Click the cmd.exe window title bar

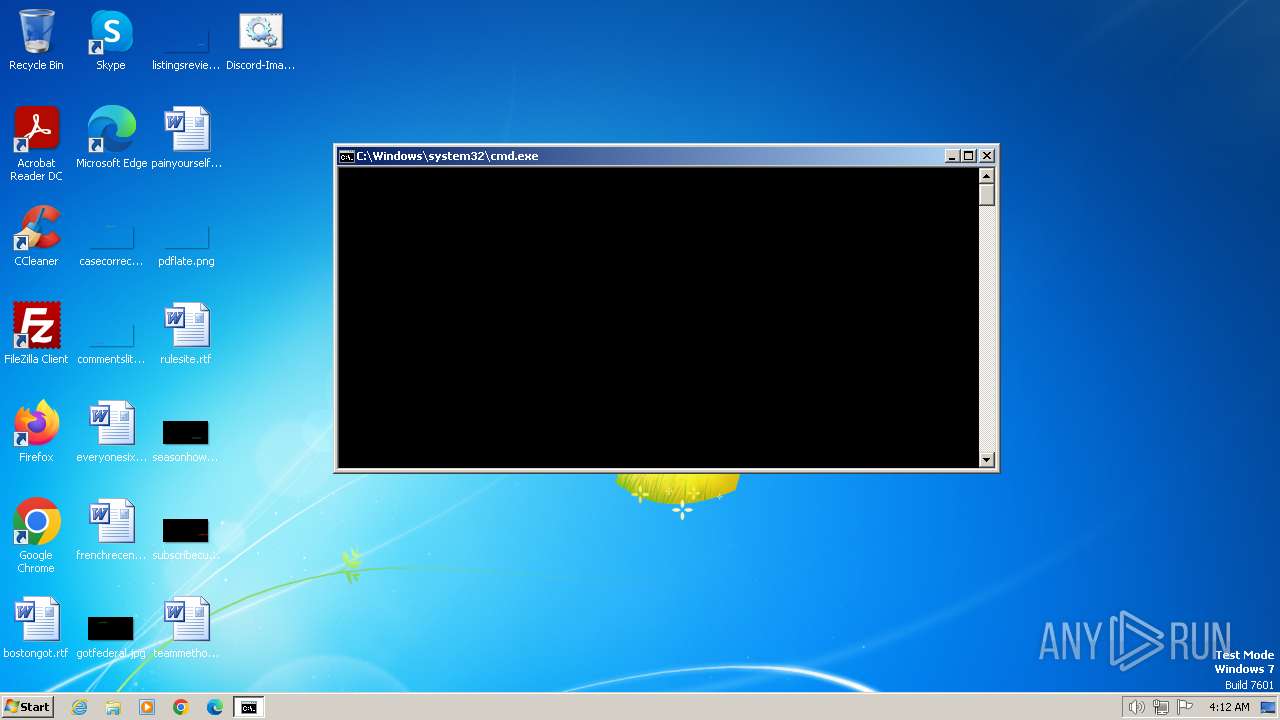tap(640, 156)
